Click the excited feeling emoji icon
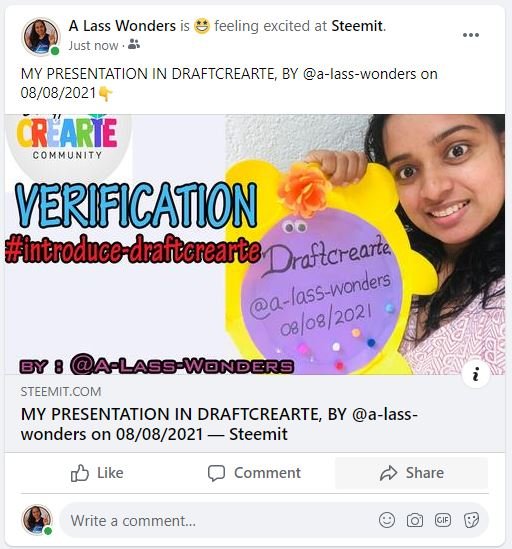512x549 pixels. (202, 26)
